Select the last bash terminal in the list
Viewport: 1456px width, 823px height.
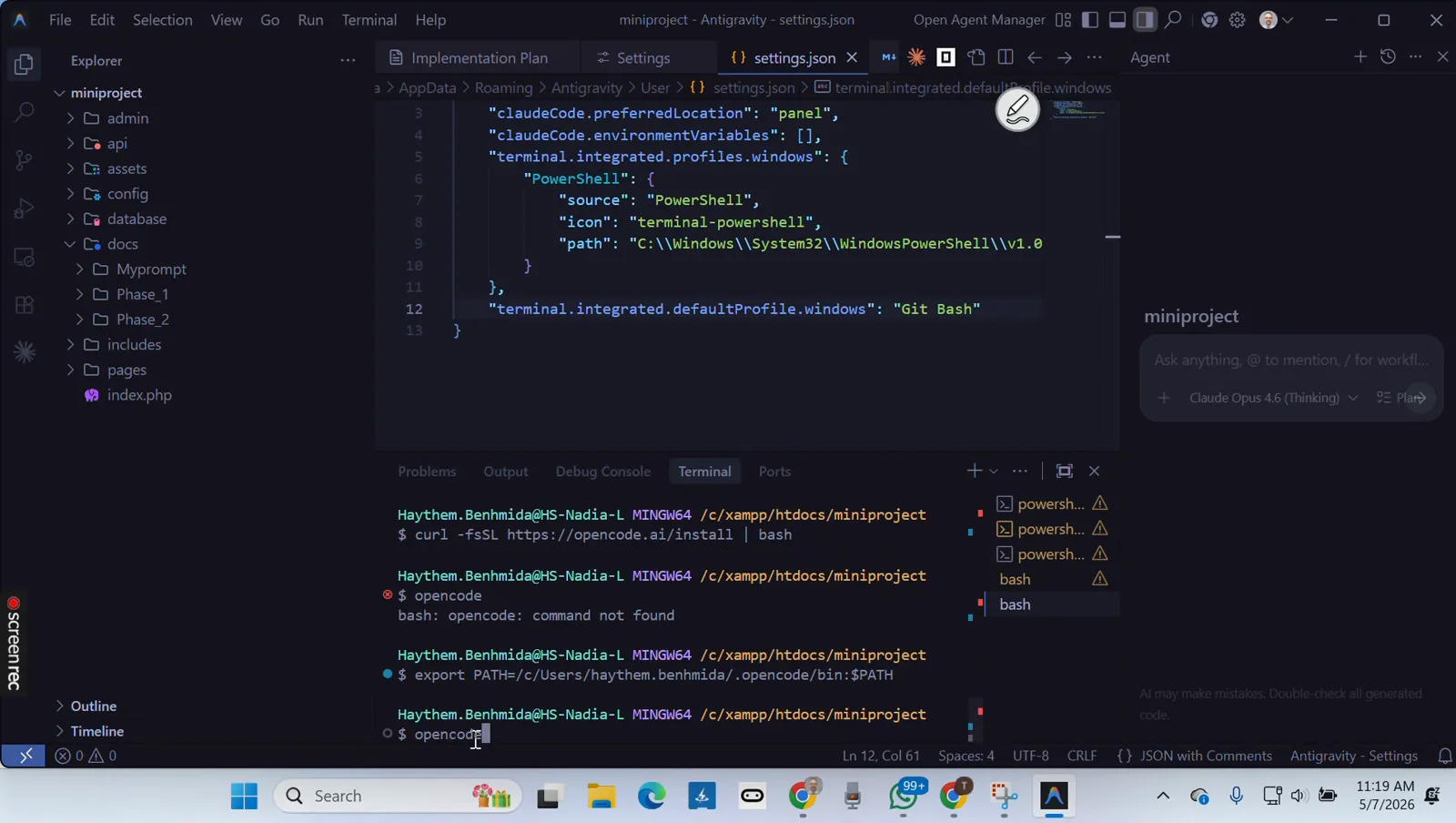[1051, 605]
